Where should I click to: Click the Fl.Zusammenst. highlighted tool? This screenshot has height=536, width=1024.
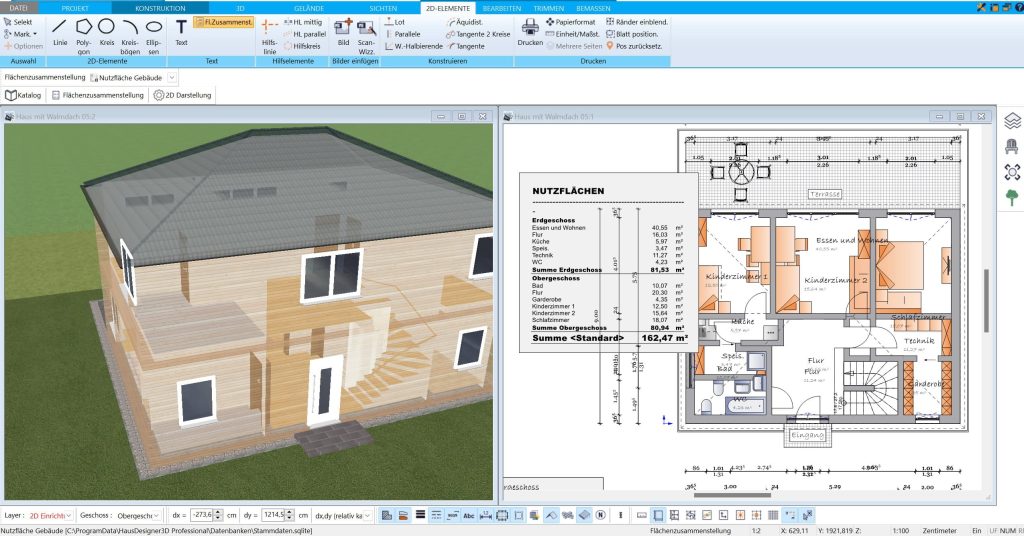[x=223, y=22]
